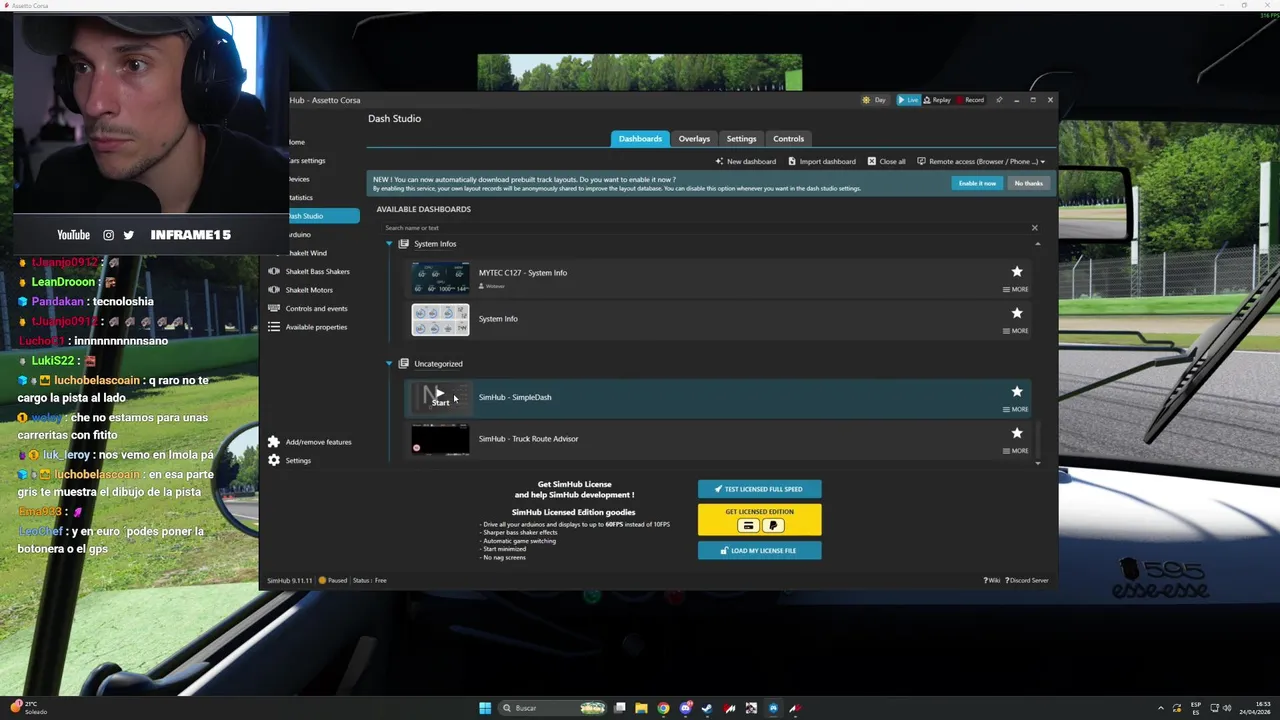This screenshot has width=1280, height=720.
Task: Open MORE menu for System Info
Action: [x=1016, y=331]
